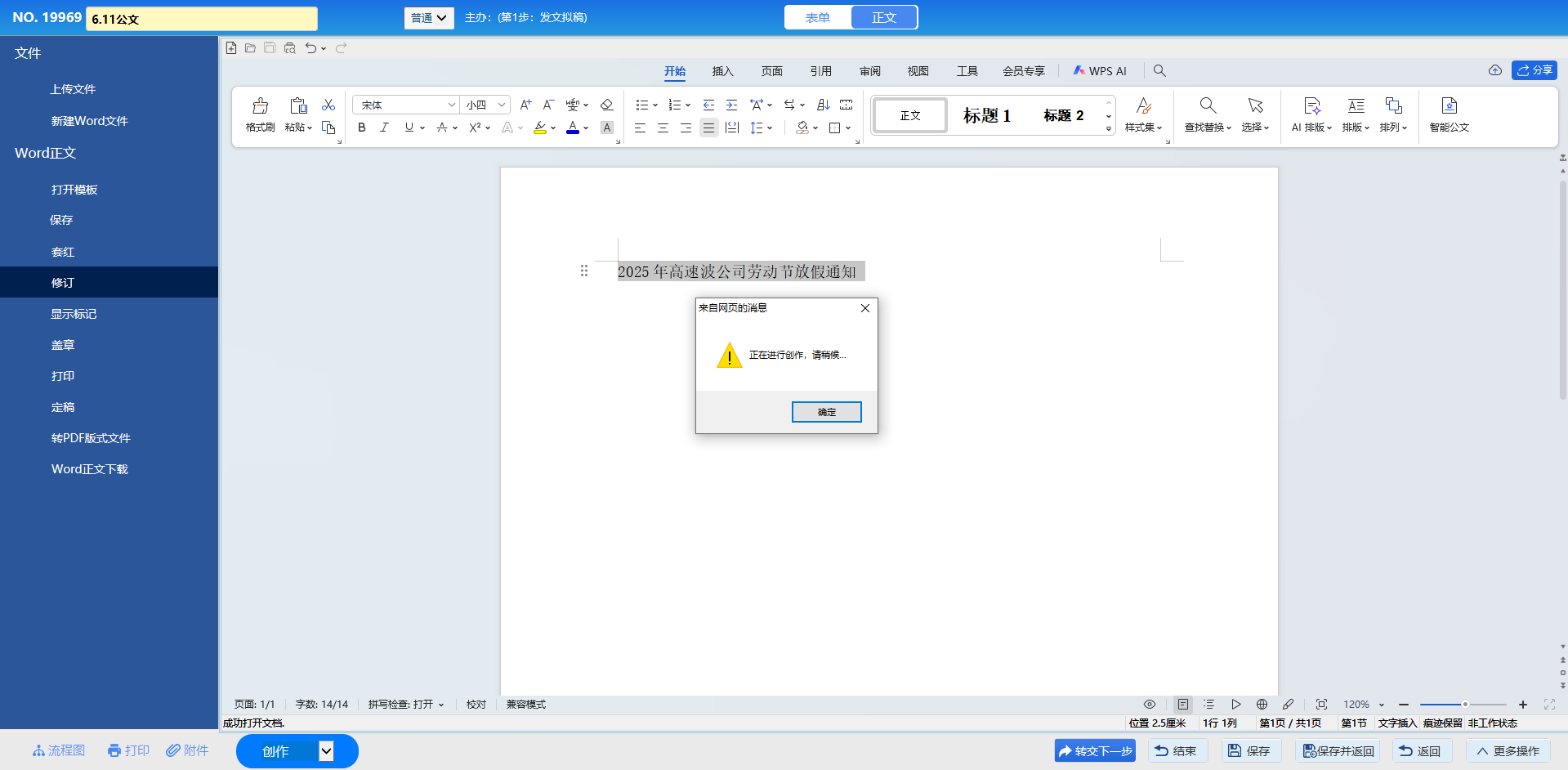Click the clear formatting eraser icon
The height and width of the screenshot is (770, 1568).
606,105
